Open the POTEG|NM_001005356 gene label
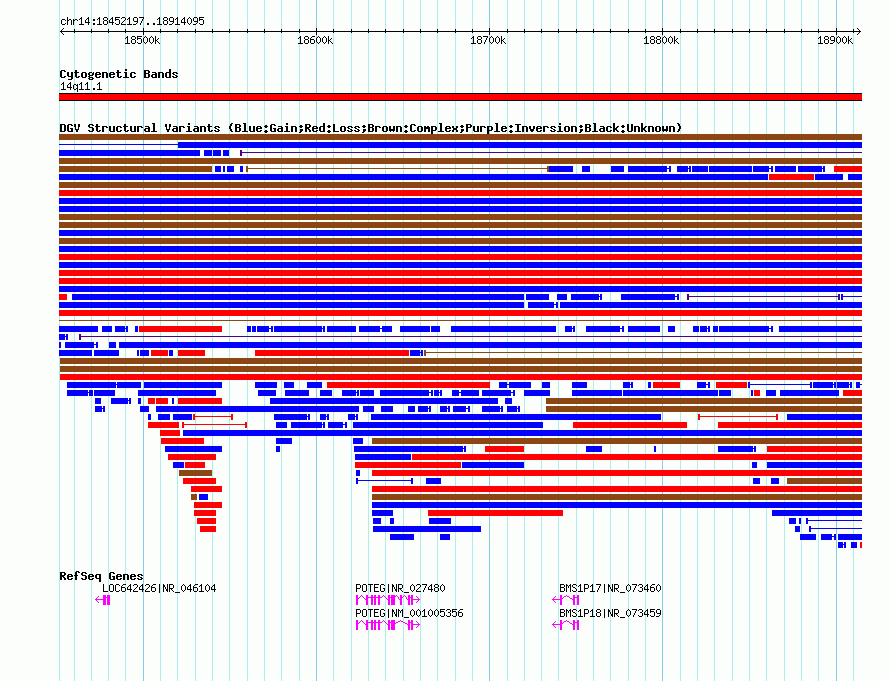Viewport: 890px width, 681px height. [x=409, y=613]
